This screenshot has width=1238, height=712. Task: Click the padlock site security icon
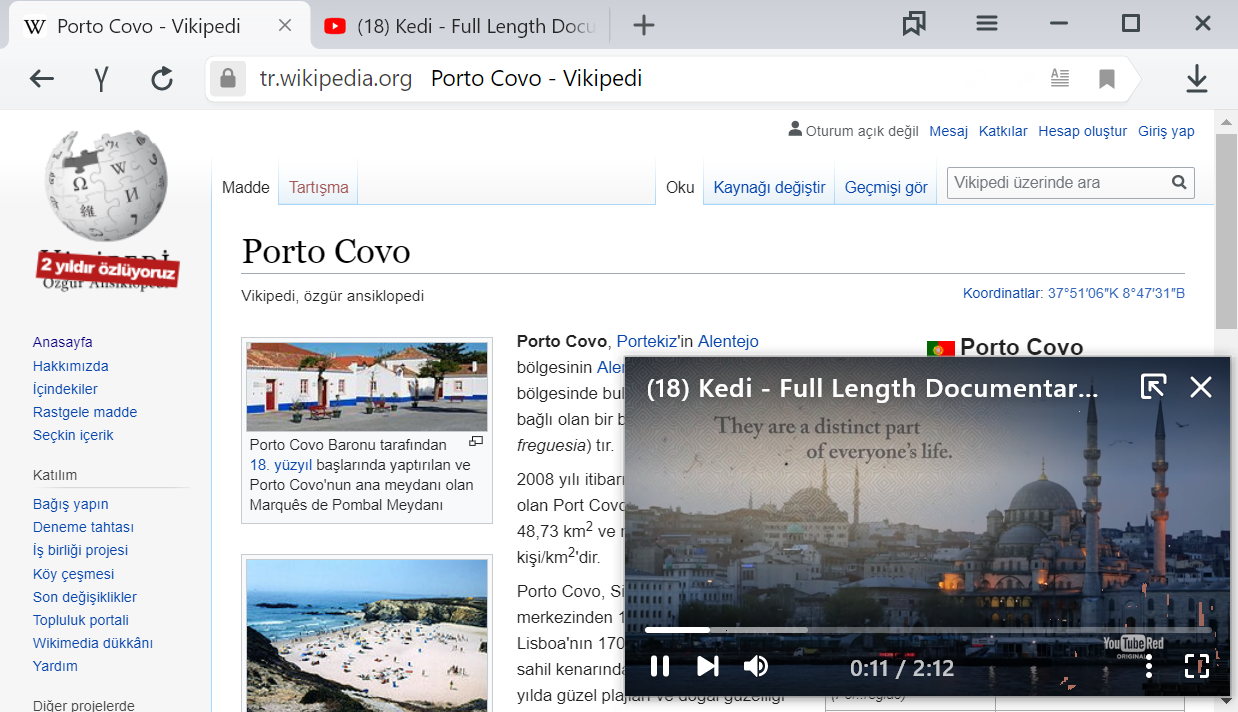click(x=228, y=79)
